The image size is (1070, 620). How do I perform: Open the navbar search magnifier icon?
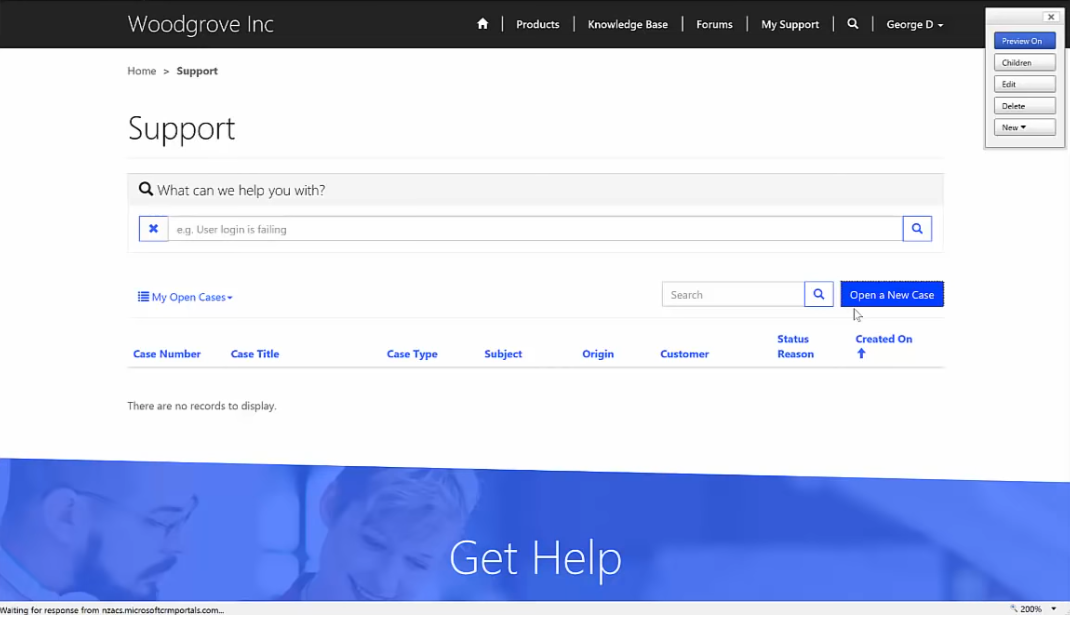click(x=852, y=24)
